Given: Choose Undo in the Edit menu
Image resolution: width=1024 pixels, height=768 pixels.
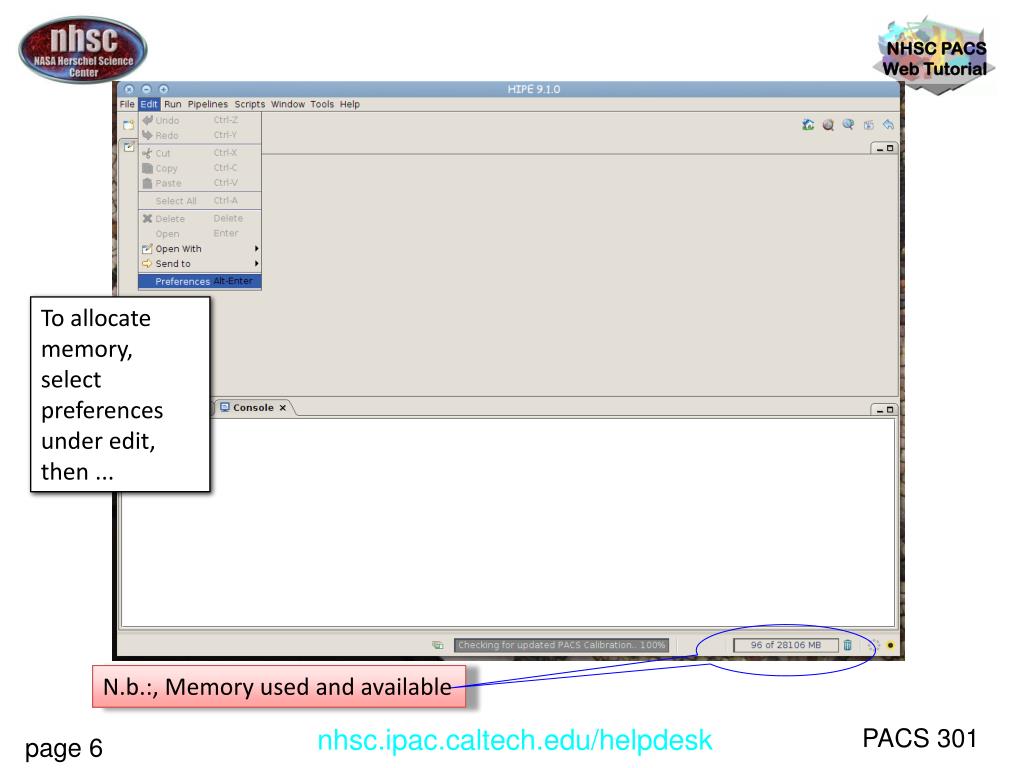Looking at the screenshot, I should click(200, 120).
